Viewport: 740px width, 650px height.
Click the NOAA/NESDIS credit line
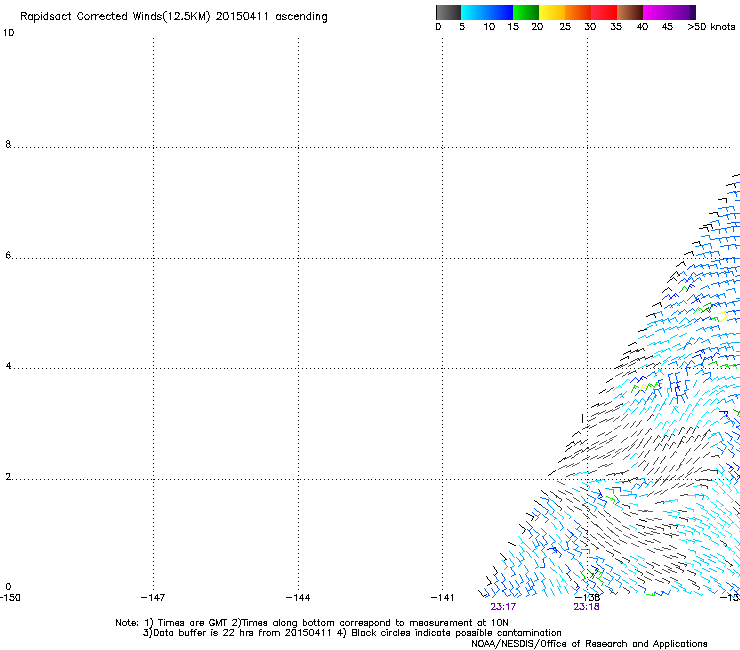tap(589, 644)
